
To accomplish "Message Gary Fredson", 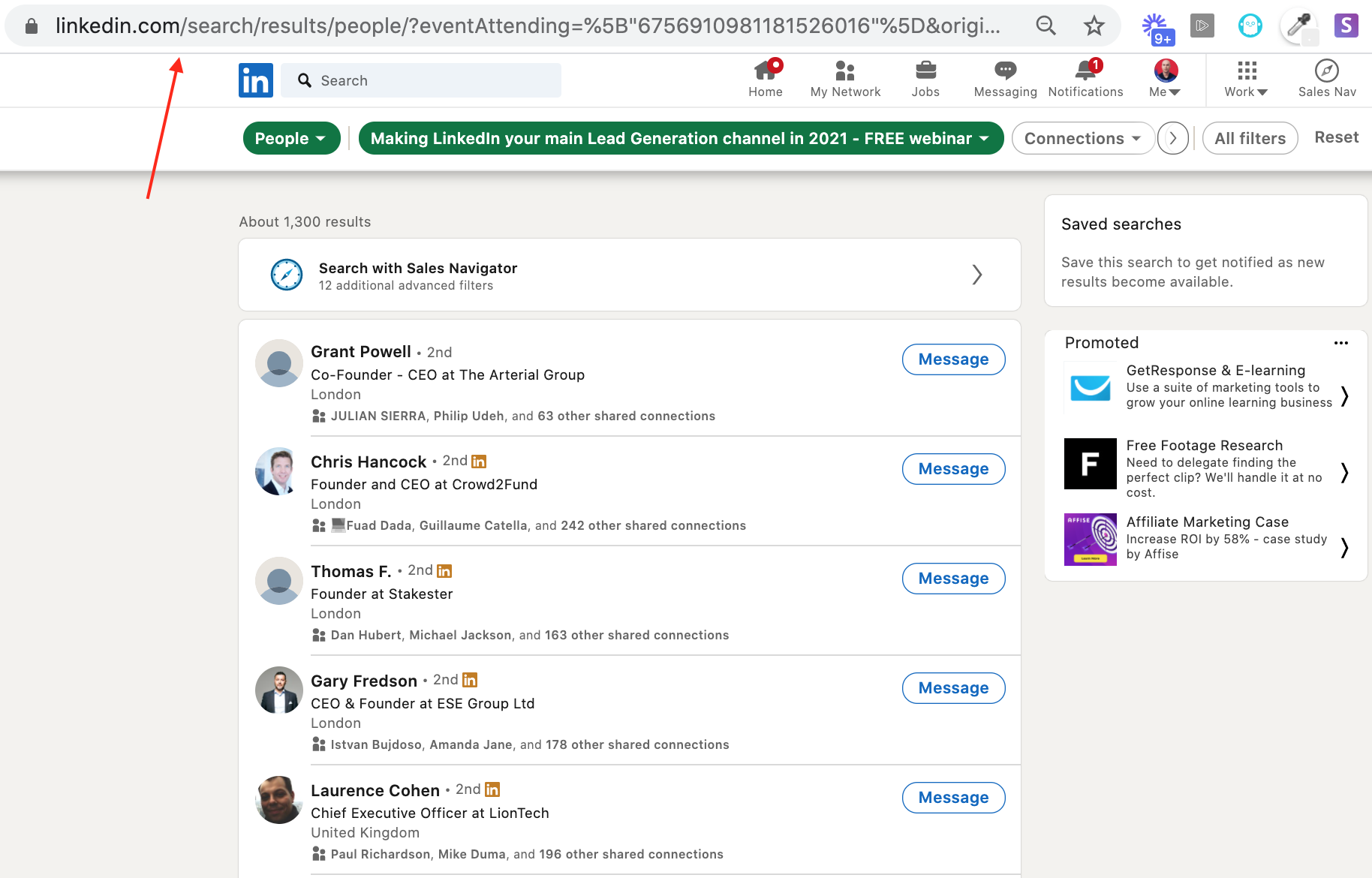I will [x=953, y=688].
